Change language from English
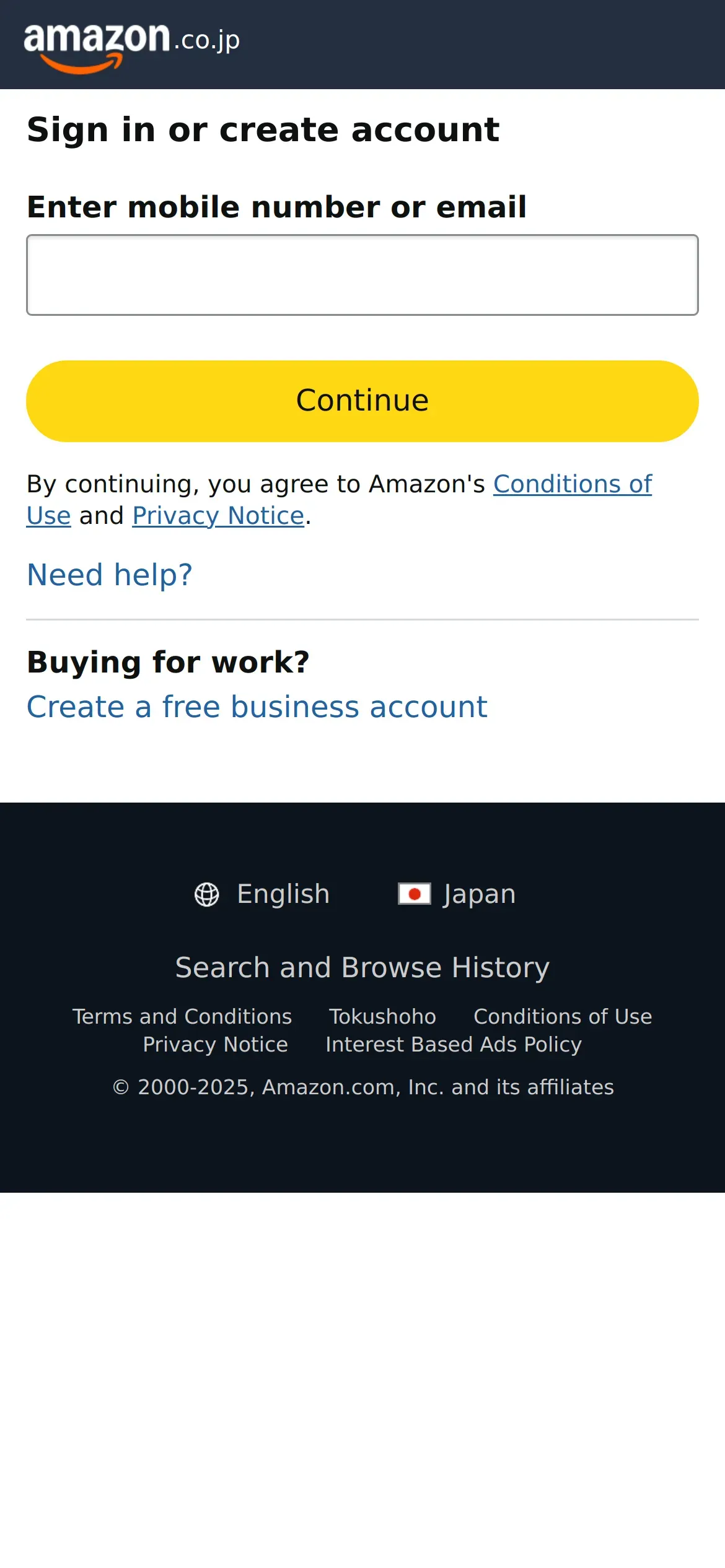Image resolution: width=725 pixels, height=1568 pixels. 283,894
